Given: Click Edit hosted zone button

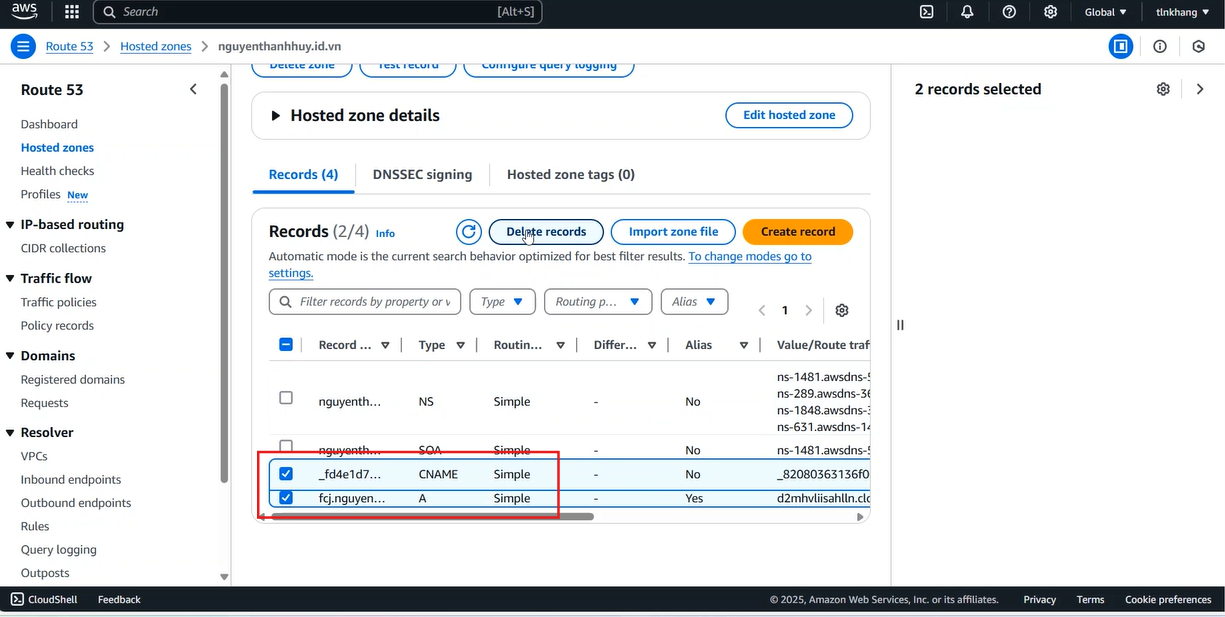Looking at the screenshot, I should 789,115.
